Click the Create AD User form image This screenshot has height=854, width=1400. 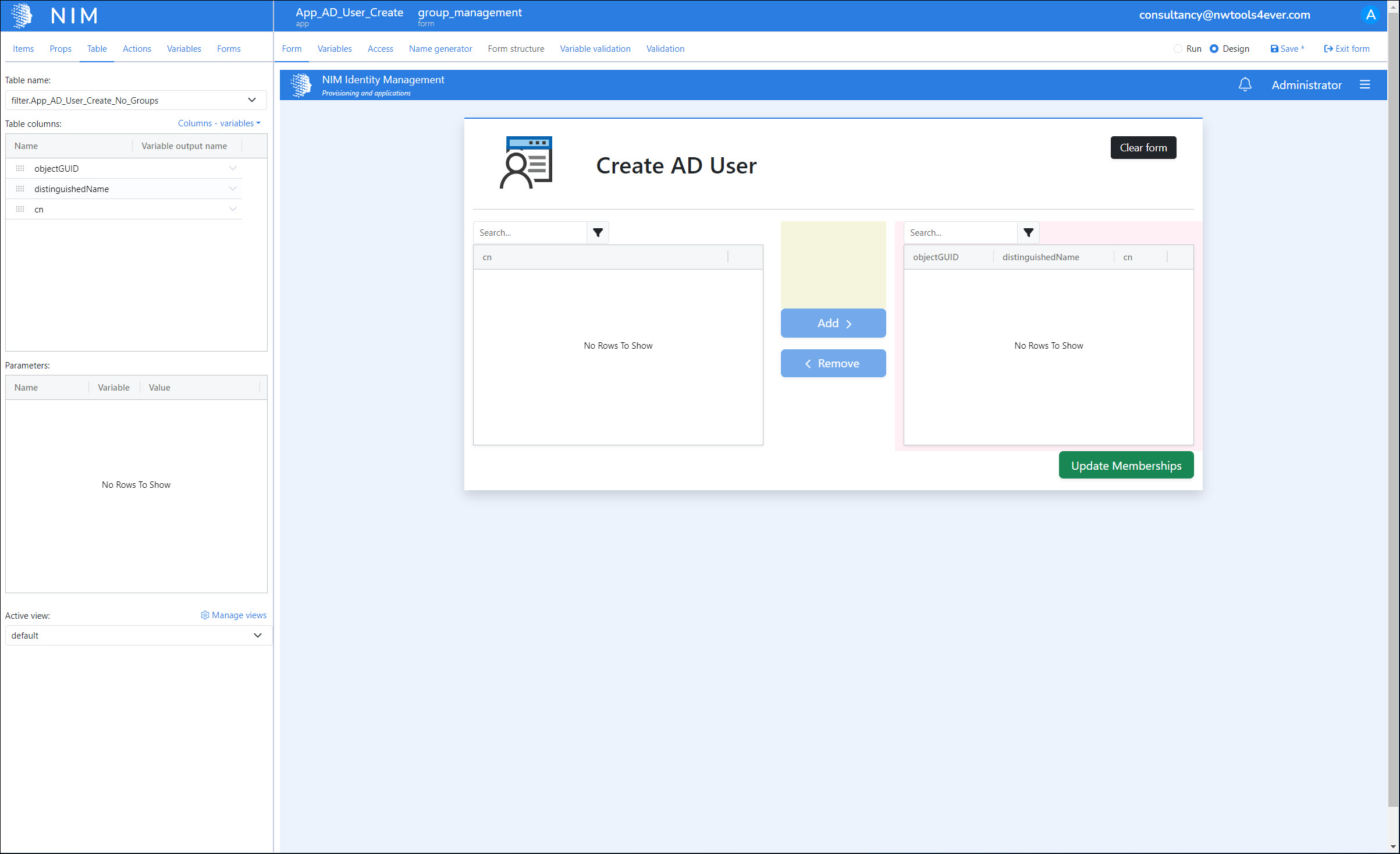coord(526,163)
